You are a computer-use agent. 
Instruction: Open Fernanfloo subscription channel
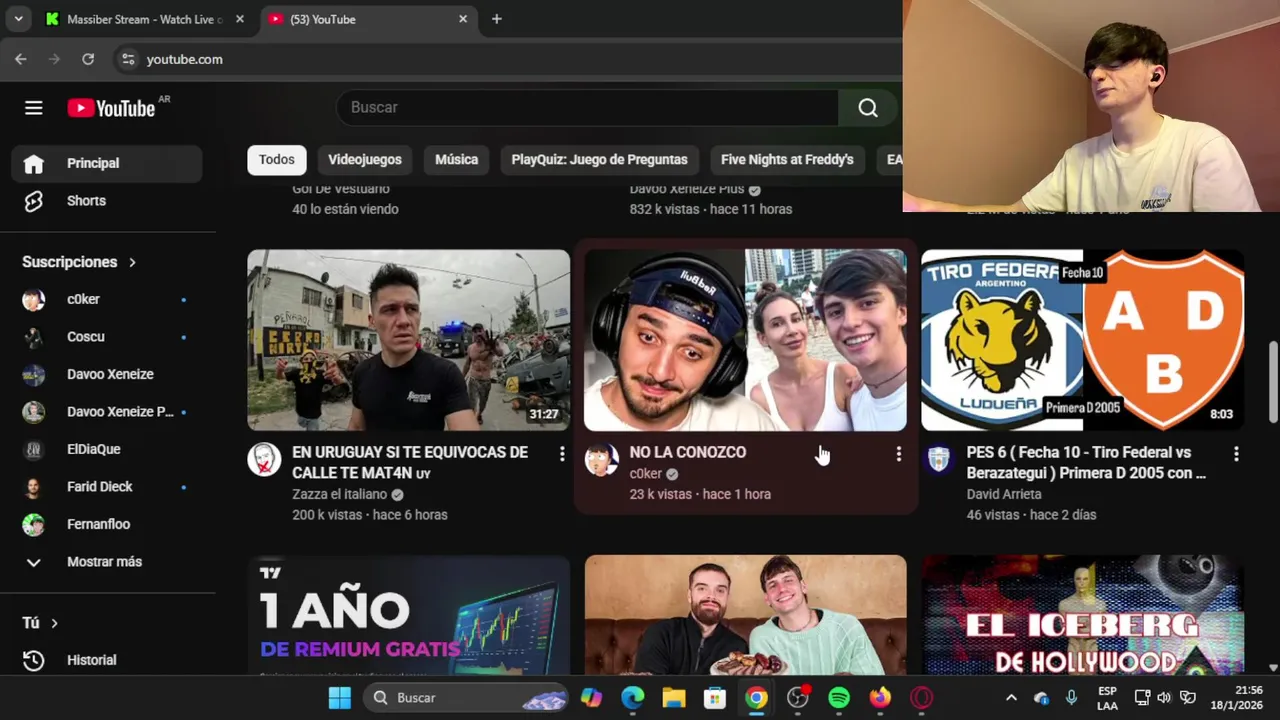tap(107, 524)
